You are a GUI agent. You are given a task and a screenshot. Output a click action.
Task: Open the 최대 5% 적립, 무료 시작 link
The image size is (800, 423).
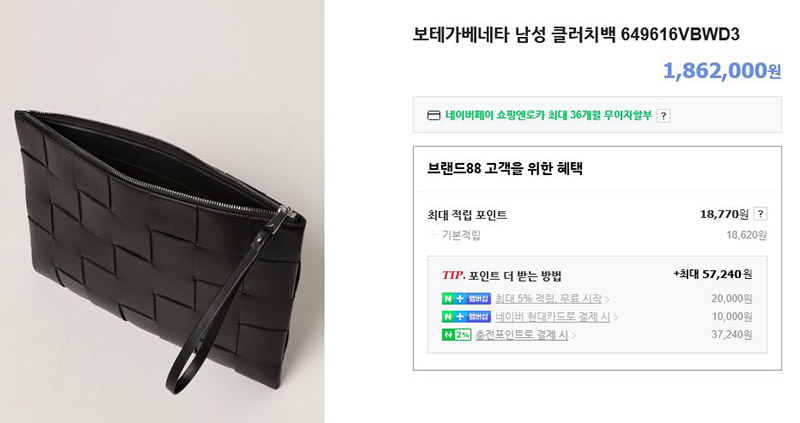(x=548, y=298)
